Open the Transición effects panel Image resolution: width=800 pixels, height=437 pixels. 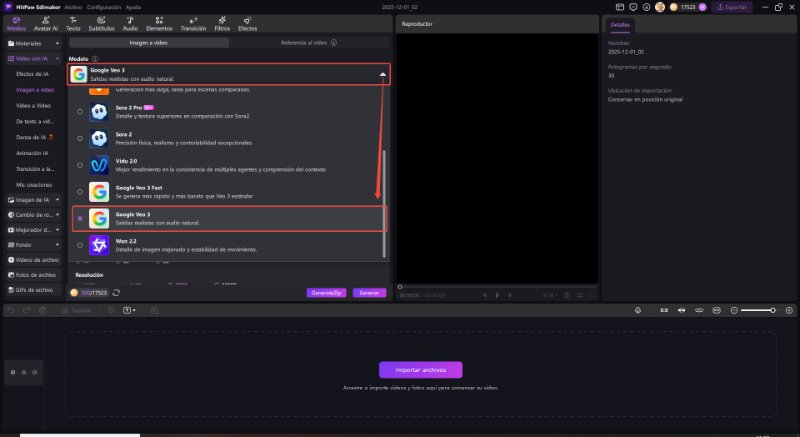pos(193,24)
